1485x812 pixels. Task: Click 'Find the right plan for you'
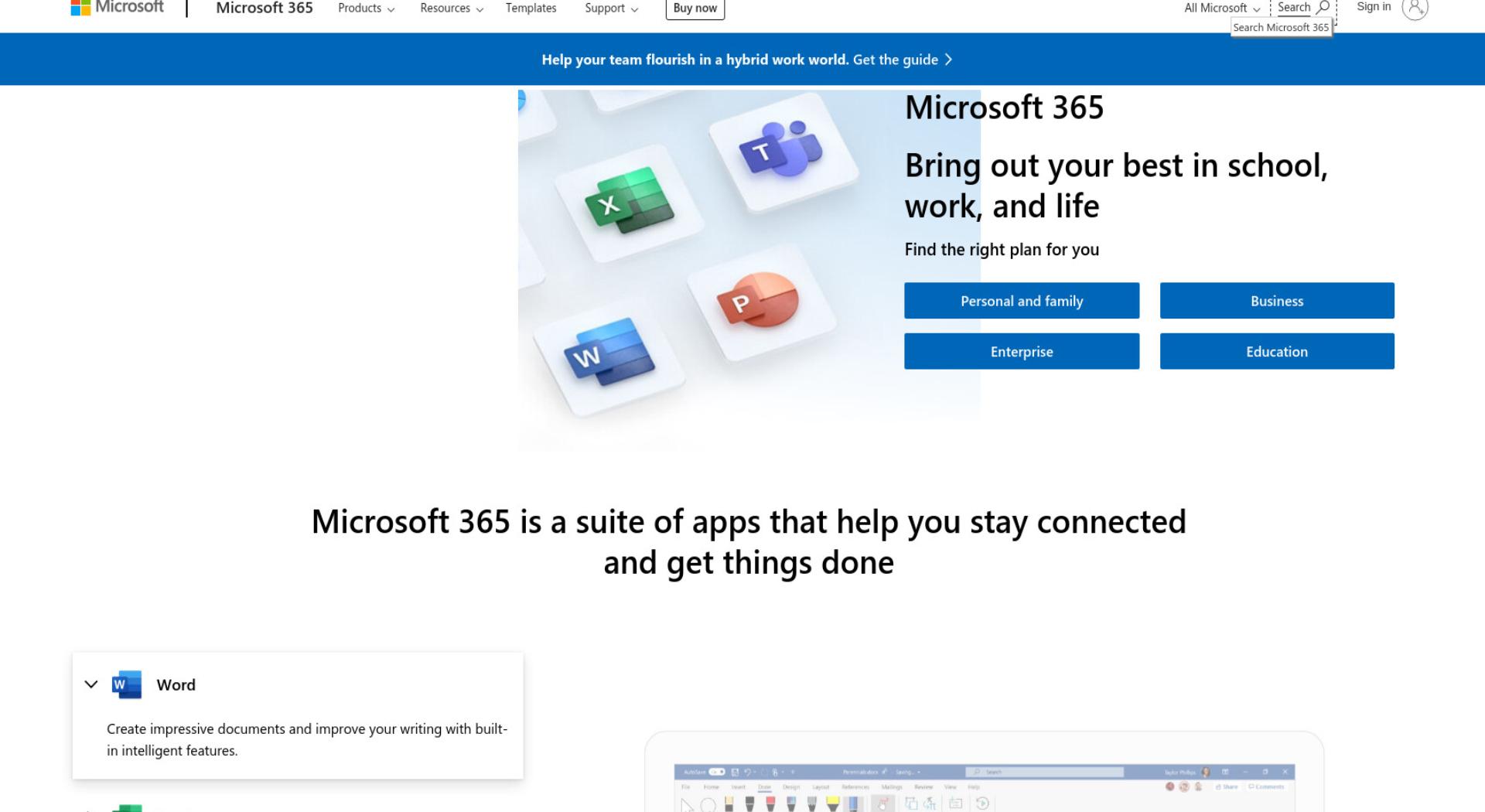1002,250
